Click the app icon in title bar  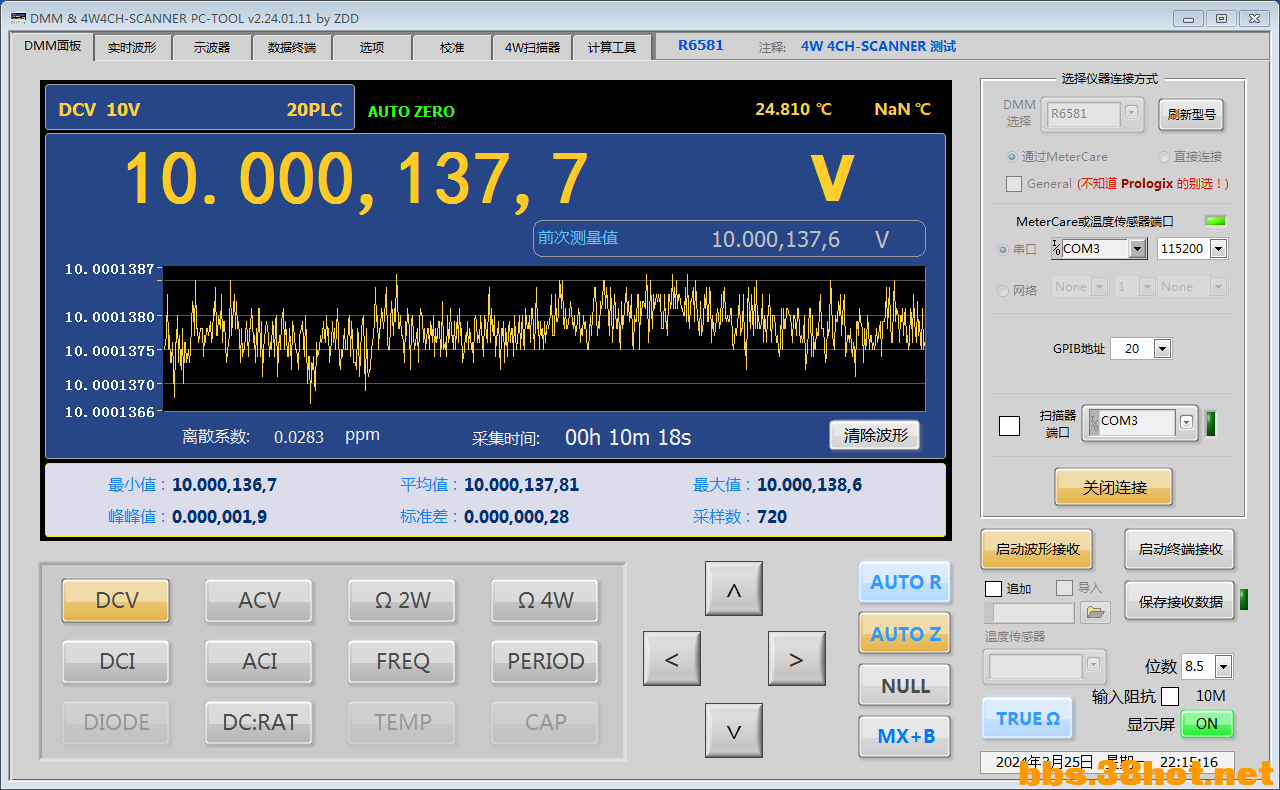(18, 17)
